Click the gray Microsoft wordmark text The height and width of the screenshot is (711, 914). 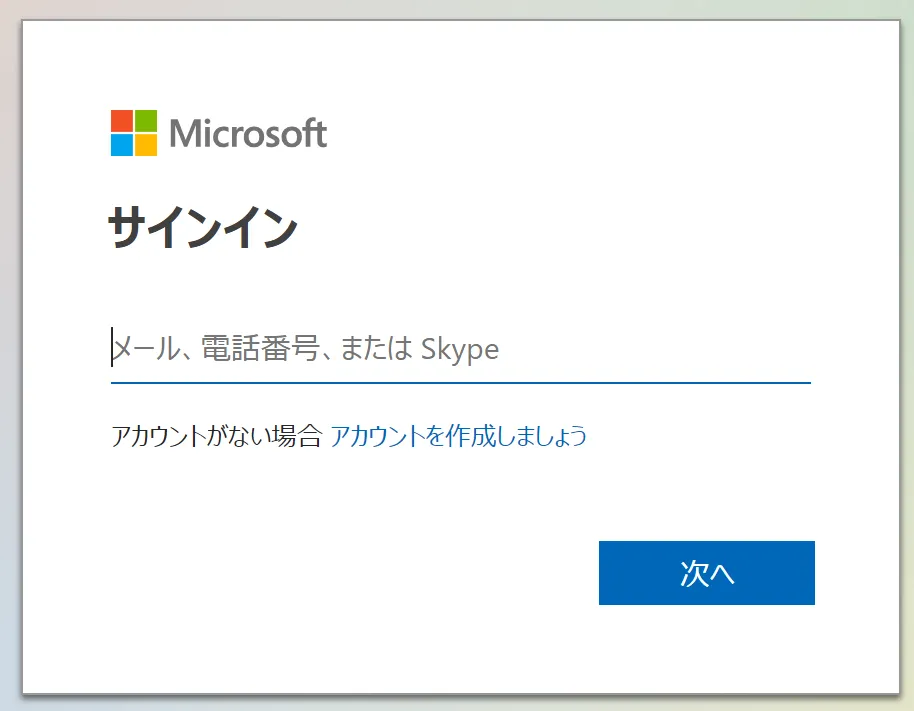248,133
